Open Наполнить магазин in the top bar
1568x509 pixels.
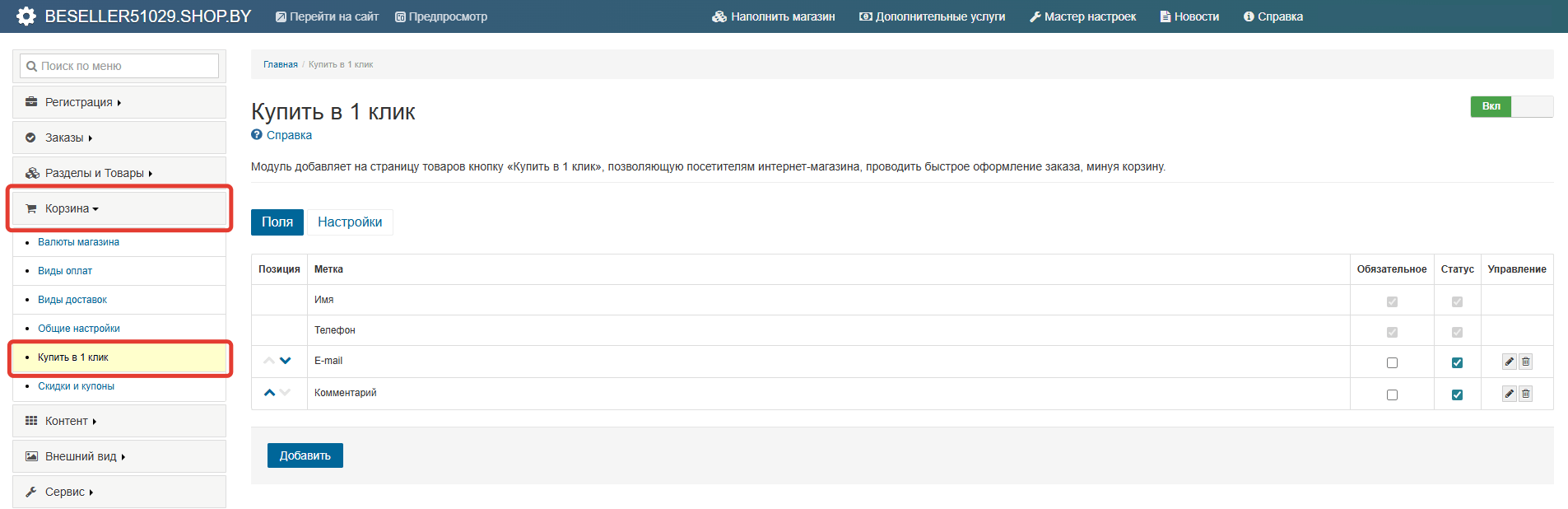(x=774, y=16)
